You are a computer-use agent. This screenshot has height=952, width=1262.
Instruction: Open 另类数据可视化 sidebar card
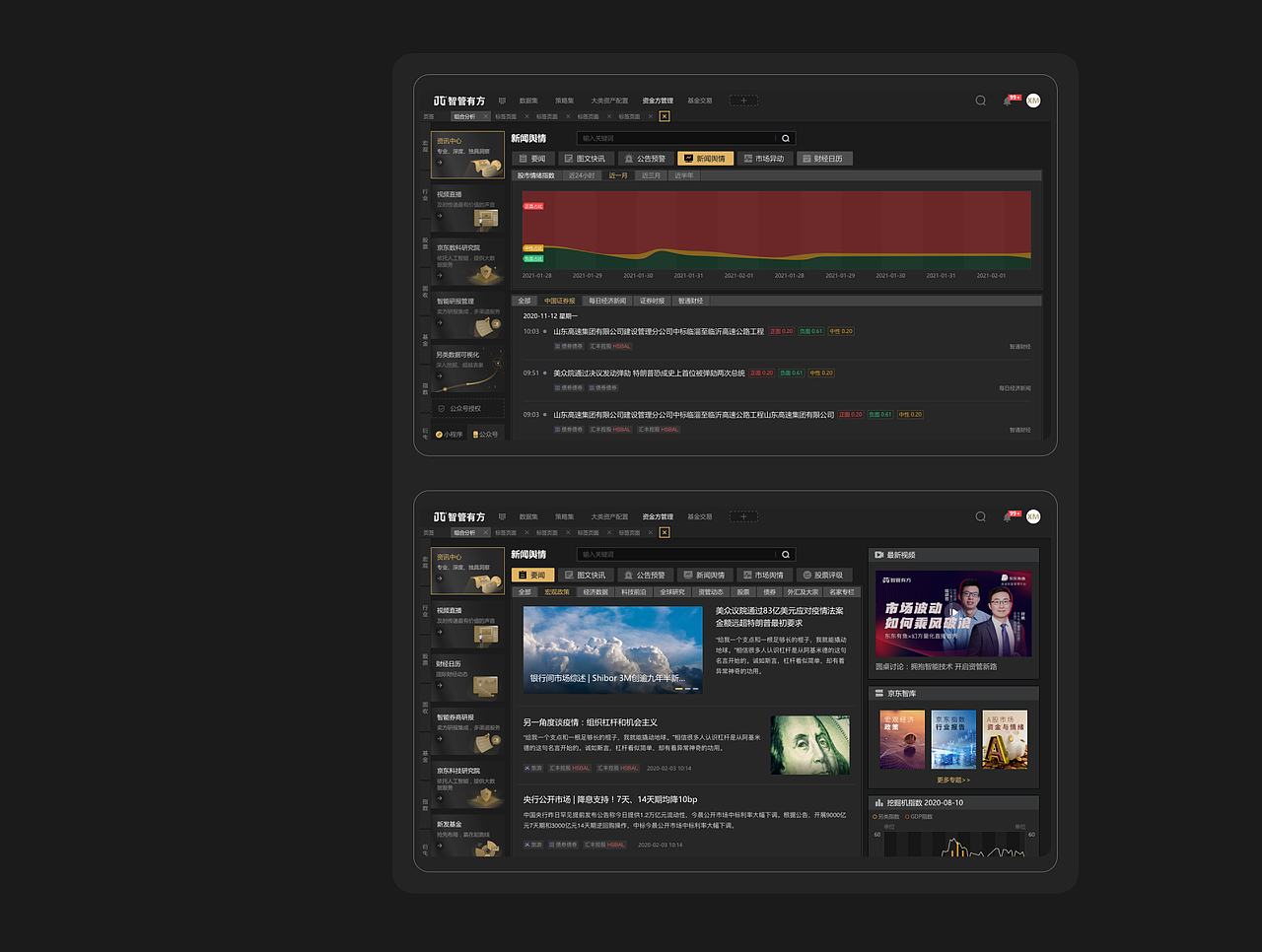click(x=468, y=369)
